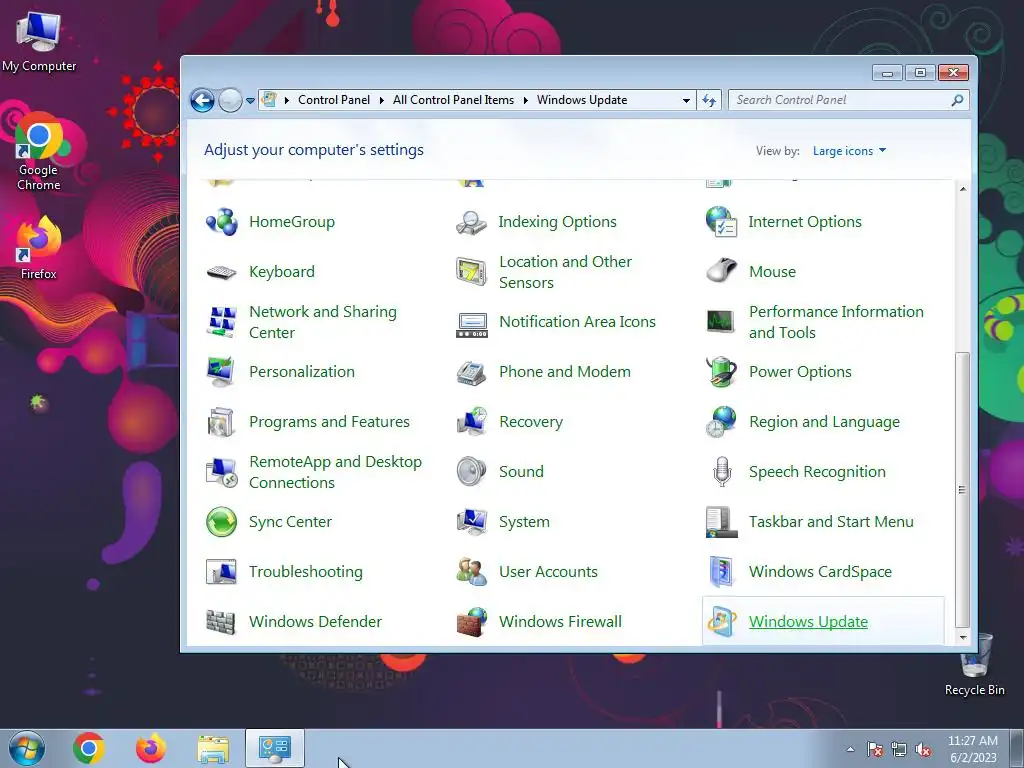Open the User Accounts link text
The image size is (1024, 768).
[x=549, y=572]
